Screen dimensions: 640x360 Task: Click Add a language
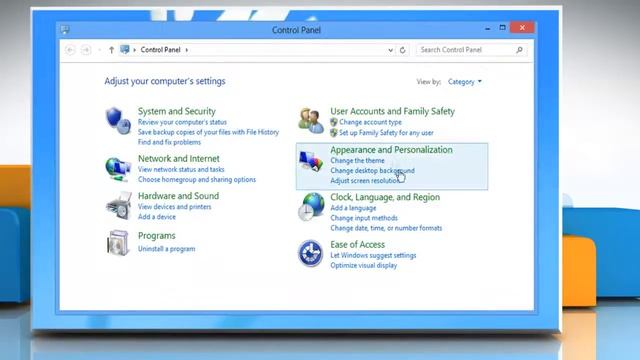353,208
